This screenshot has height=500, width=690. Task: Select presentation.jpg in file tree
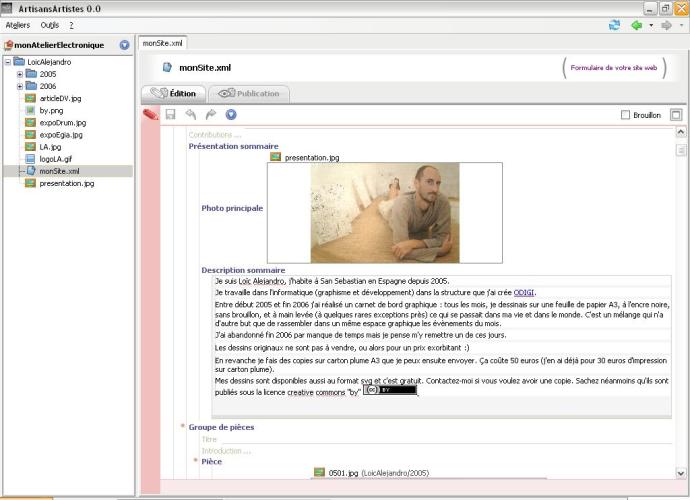pos(66,183)
